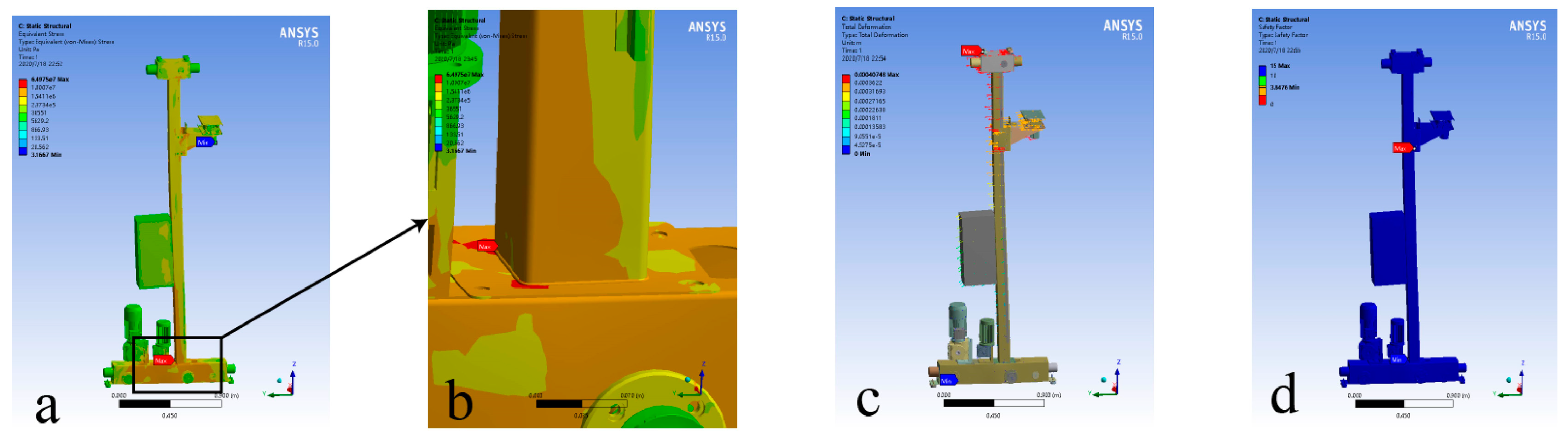This screenshot has height=440, width=1568.
Task: Click the scale bar in the stress close-up view
Action: click(x=582, y=403)
